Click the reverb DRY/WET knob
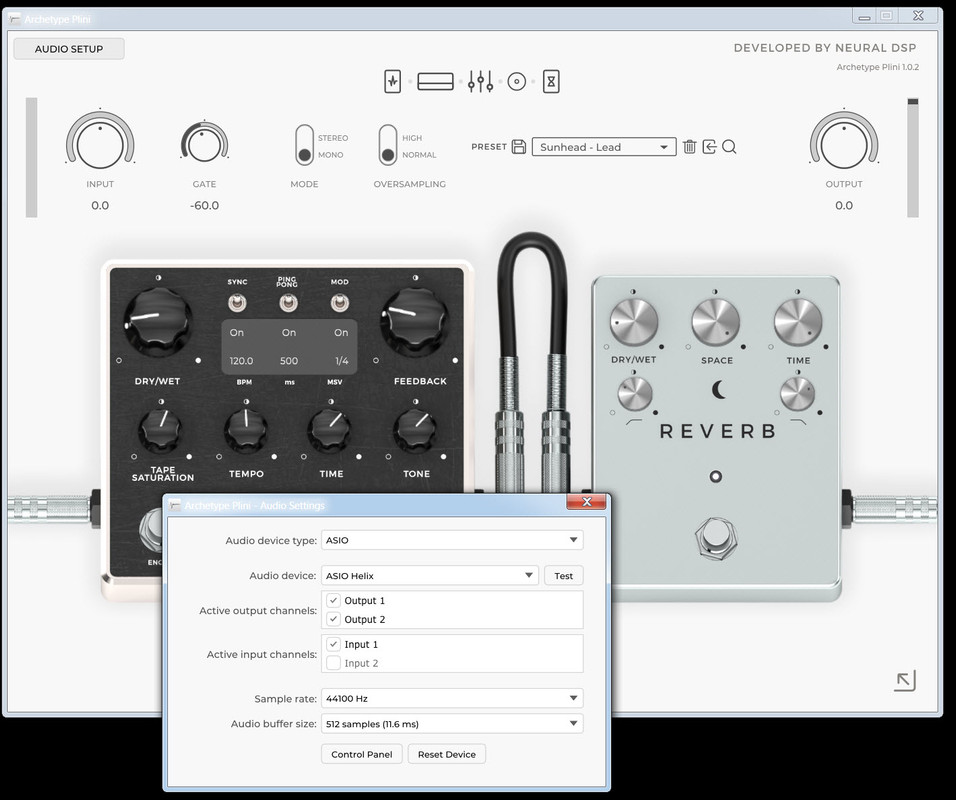 [x=634, y=322]
